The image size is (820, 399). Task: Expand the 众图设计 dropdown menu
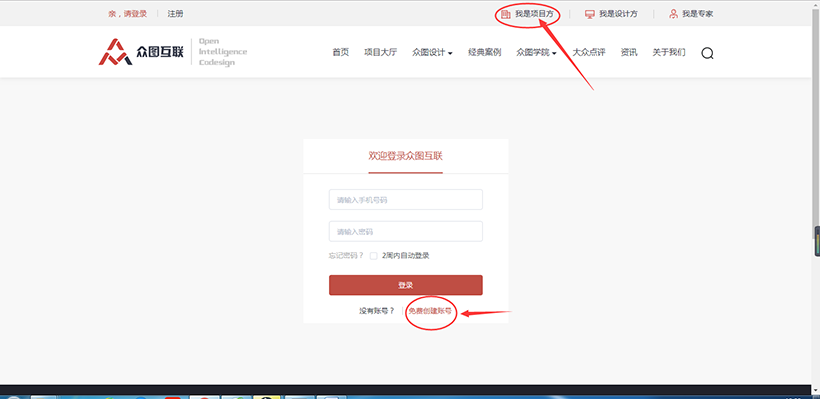432,52
